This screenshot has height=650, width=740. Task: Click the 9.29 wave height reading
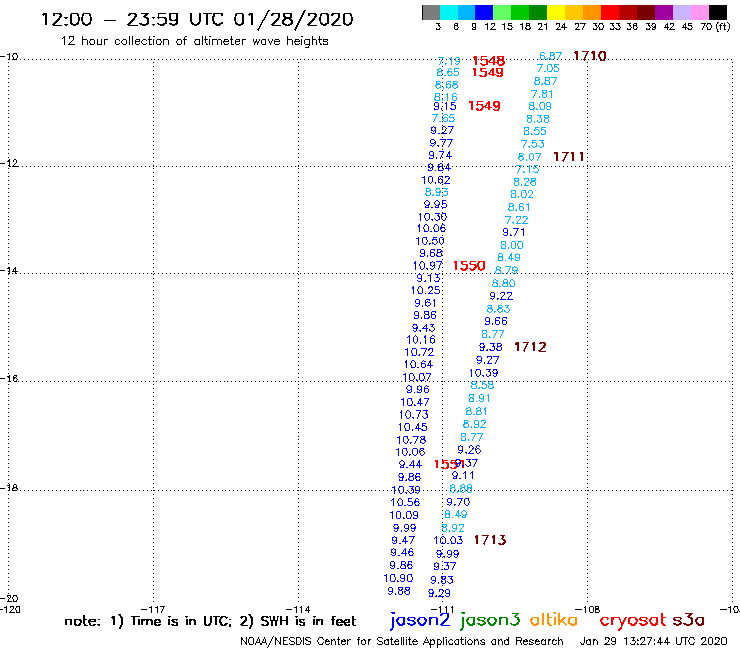(x=439, y=593)
